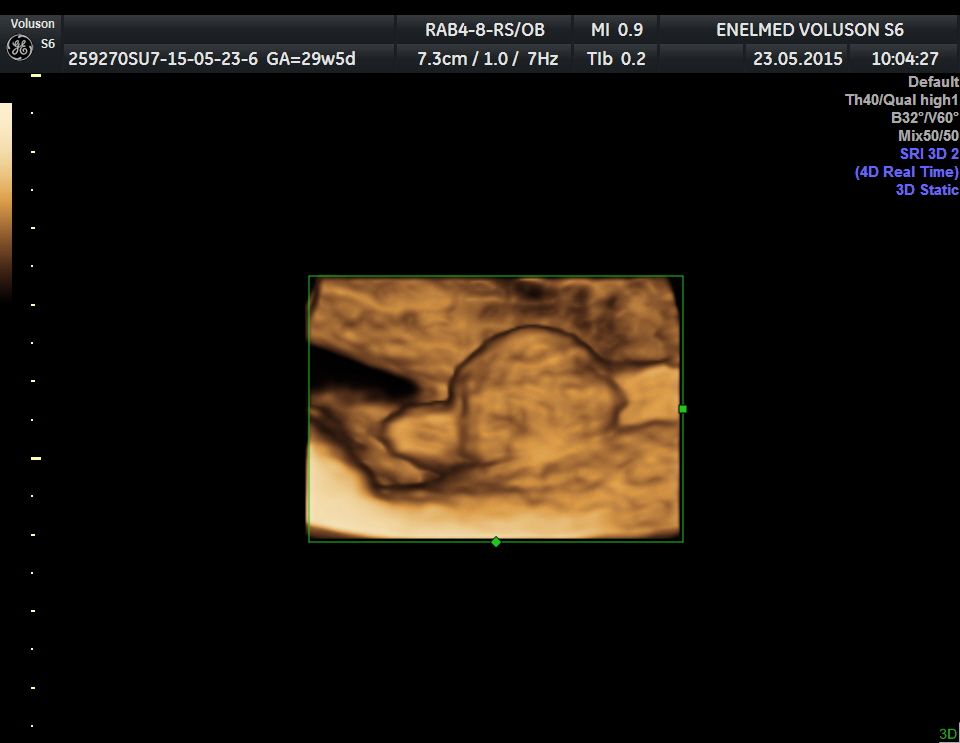Screen dimensions: 960x743
Task: Click the green 3D indicator in corner
Action: (x=947, y=734)
